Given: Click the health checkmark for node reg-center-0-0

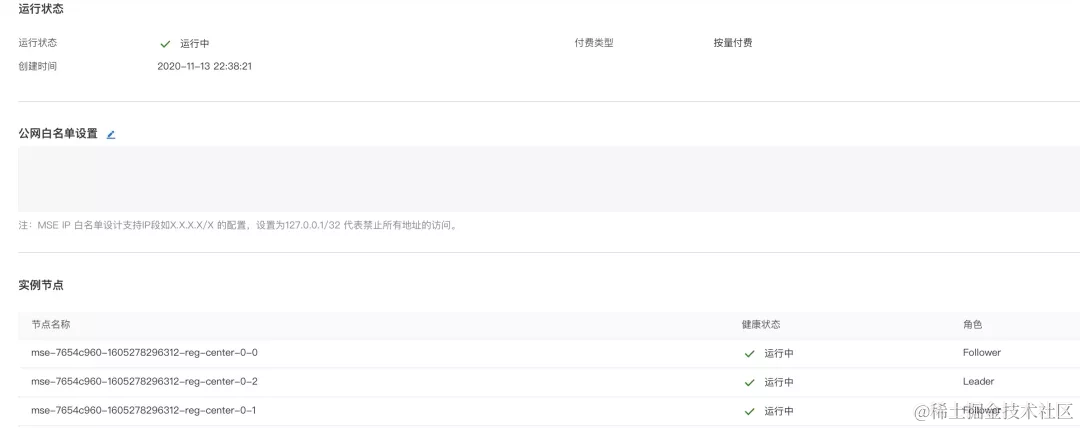Looking at the screenshot, I should pos(749,354).
